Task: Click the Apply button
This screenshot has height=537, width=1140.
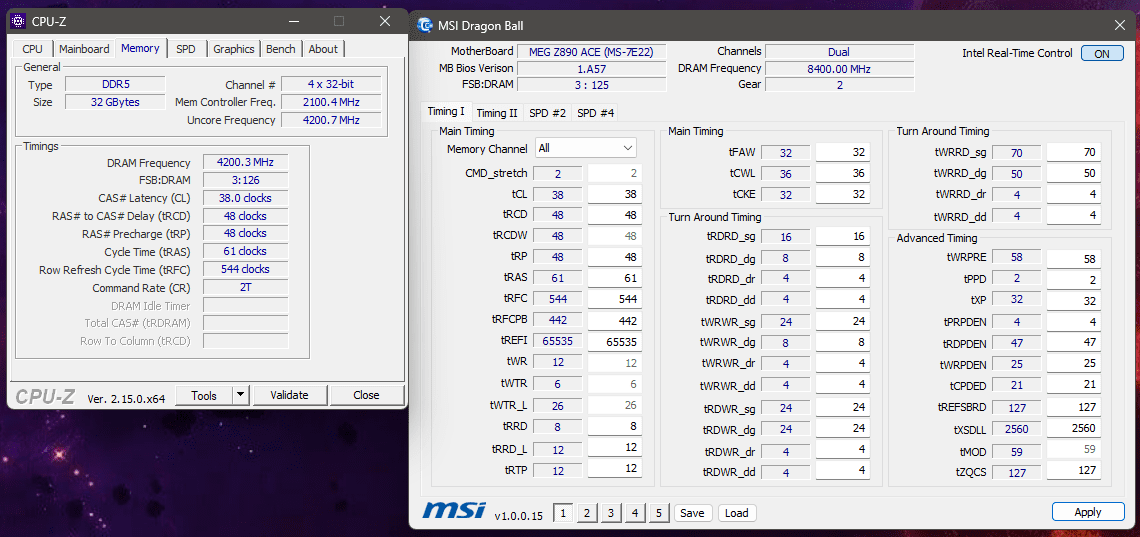Action: click(x=1087, y=512)
